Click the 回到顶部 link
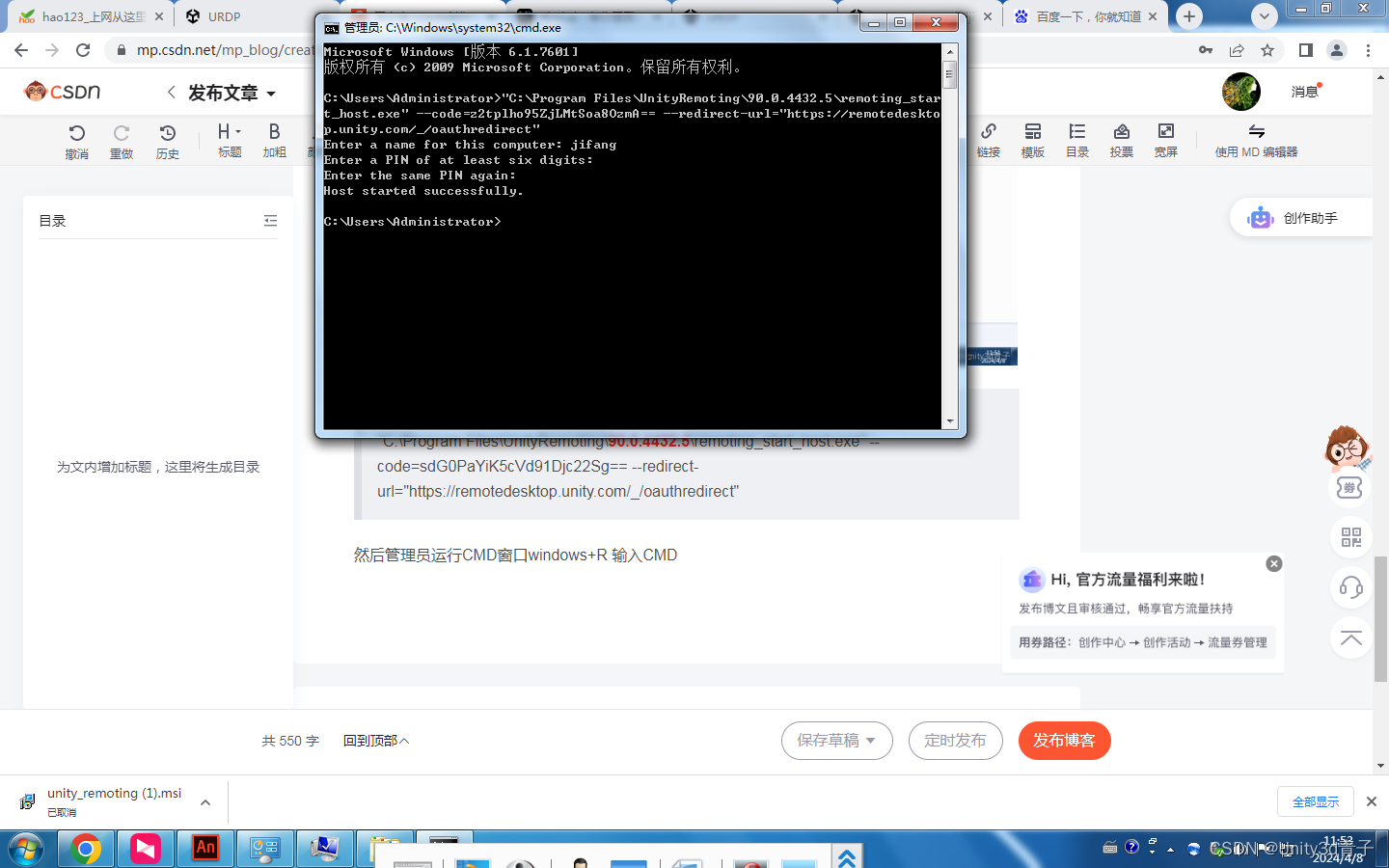 pos(376,741)
